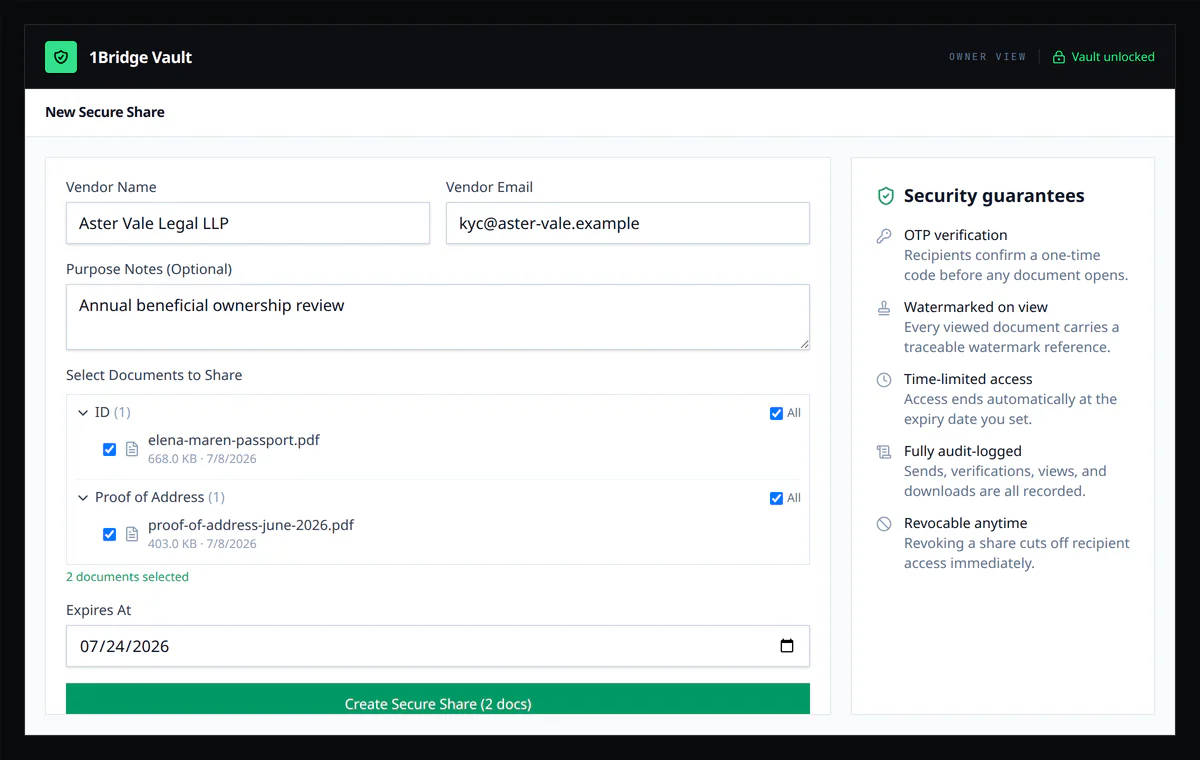Image resolution: width=1200 pixels, height=760 pixels.
Task: Click the Watermarked on view heading text
Action: pyautogui.click(x=976, y=307)
